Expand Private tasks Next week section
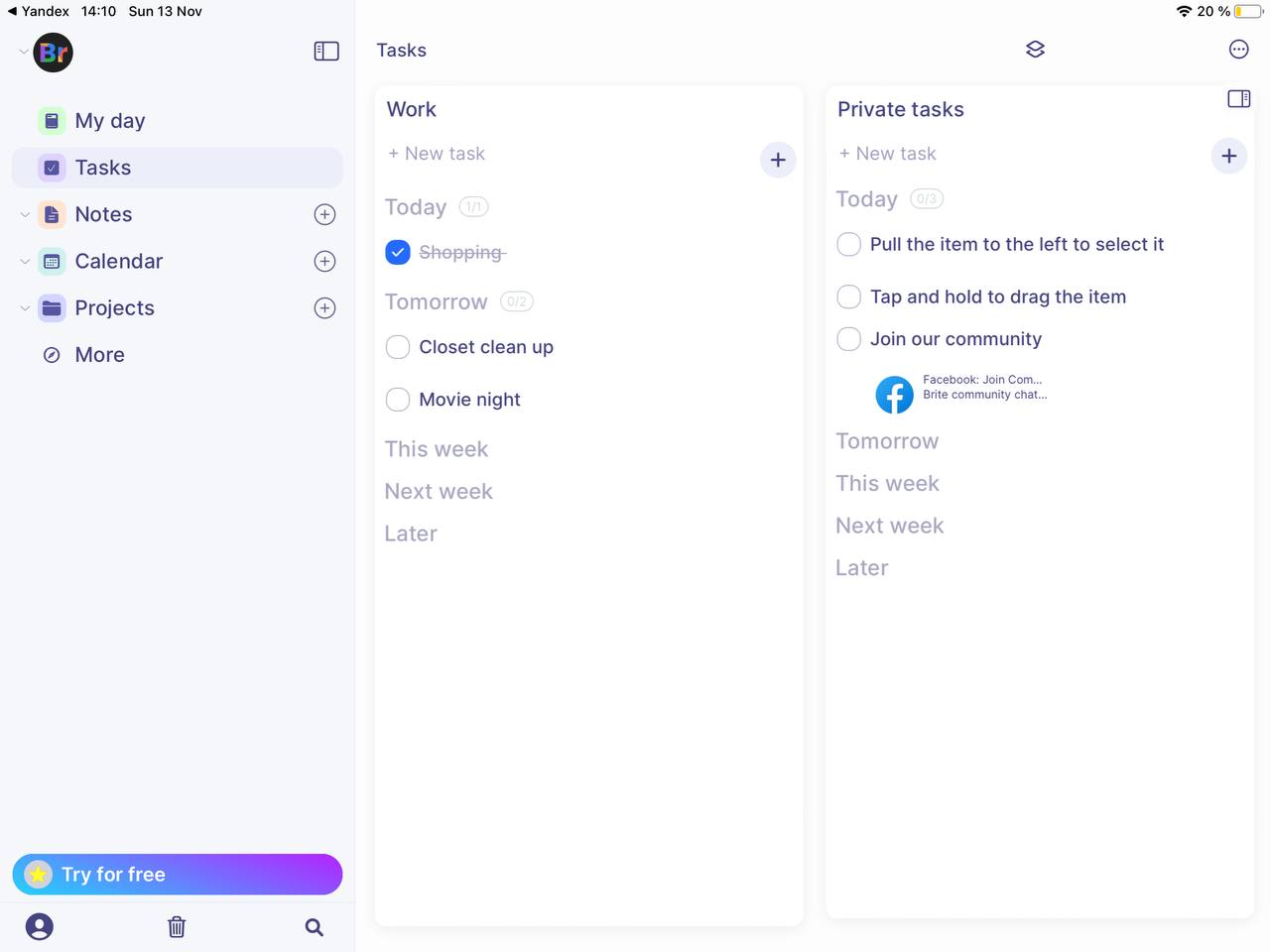The height and width of the screenshot is (952, 1270). point(890,526)
